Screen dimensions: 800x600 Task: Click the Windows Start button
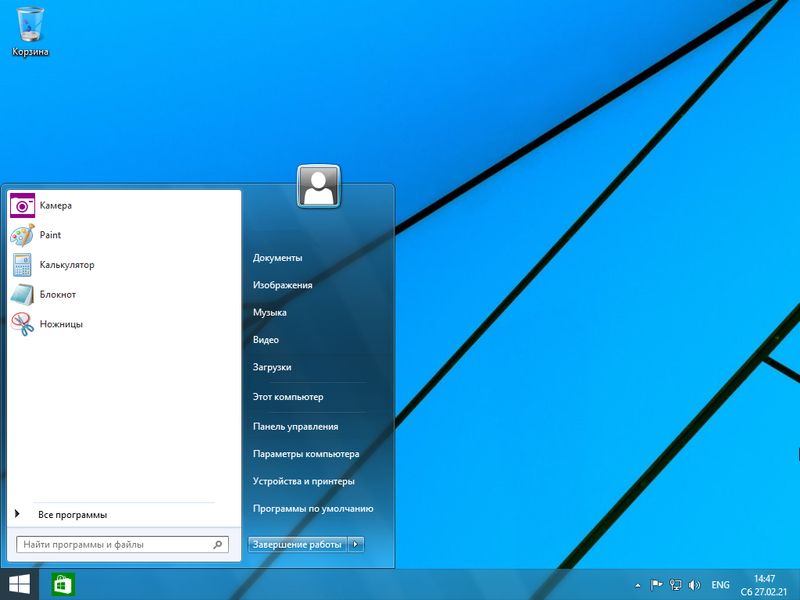(x=19, y=584)
